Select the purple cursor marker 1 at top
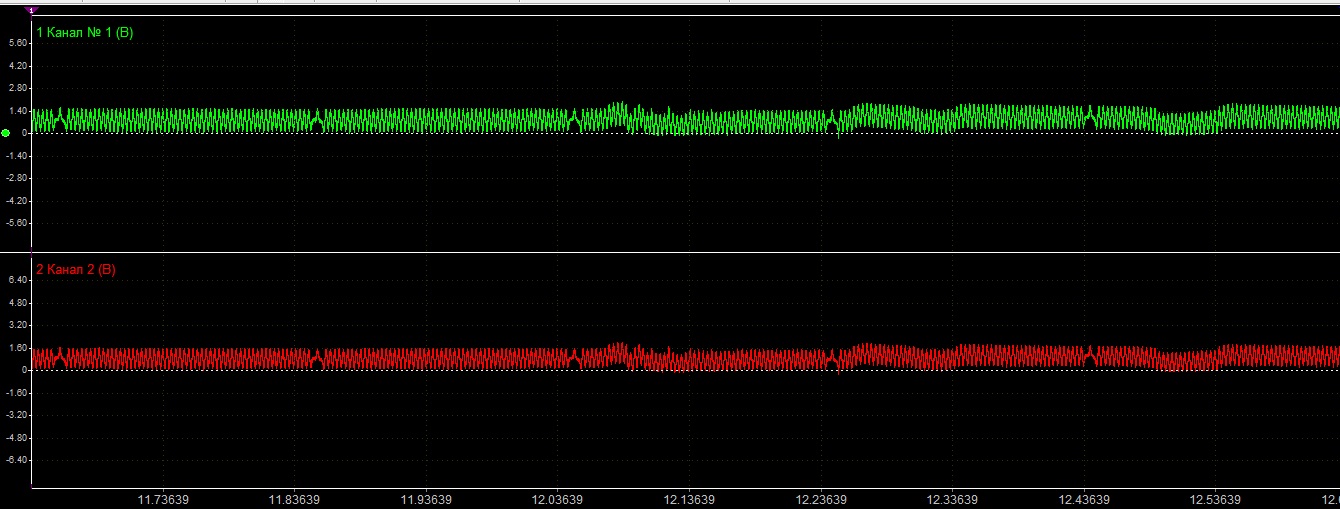 pyautogui.click(x=31, y=10)
